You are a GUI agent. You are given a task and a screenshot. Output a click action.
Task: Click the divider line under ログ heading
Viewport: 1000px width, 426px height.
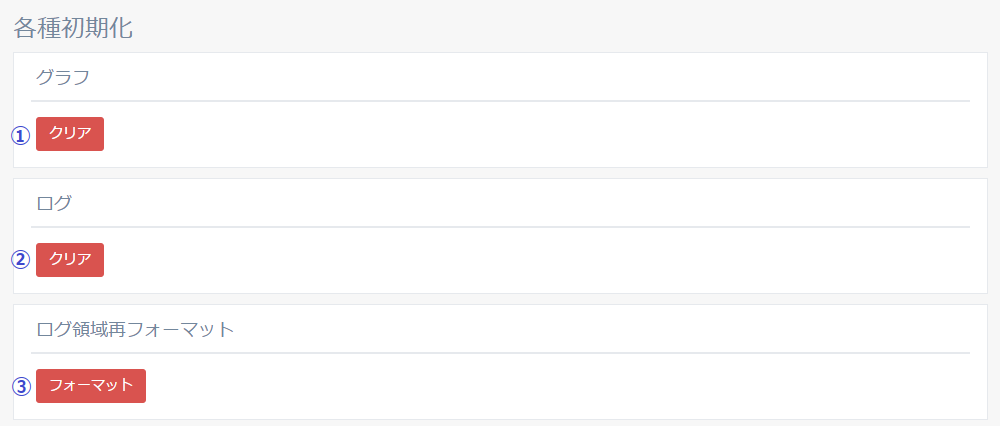pyautogui.click(x=500, y=227)
